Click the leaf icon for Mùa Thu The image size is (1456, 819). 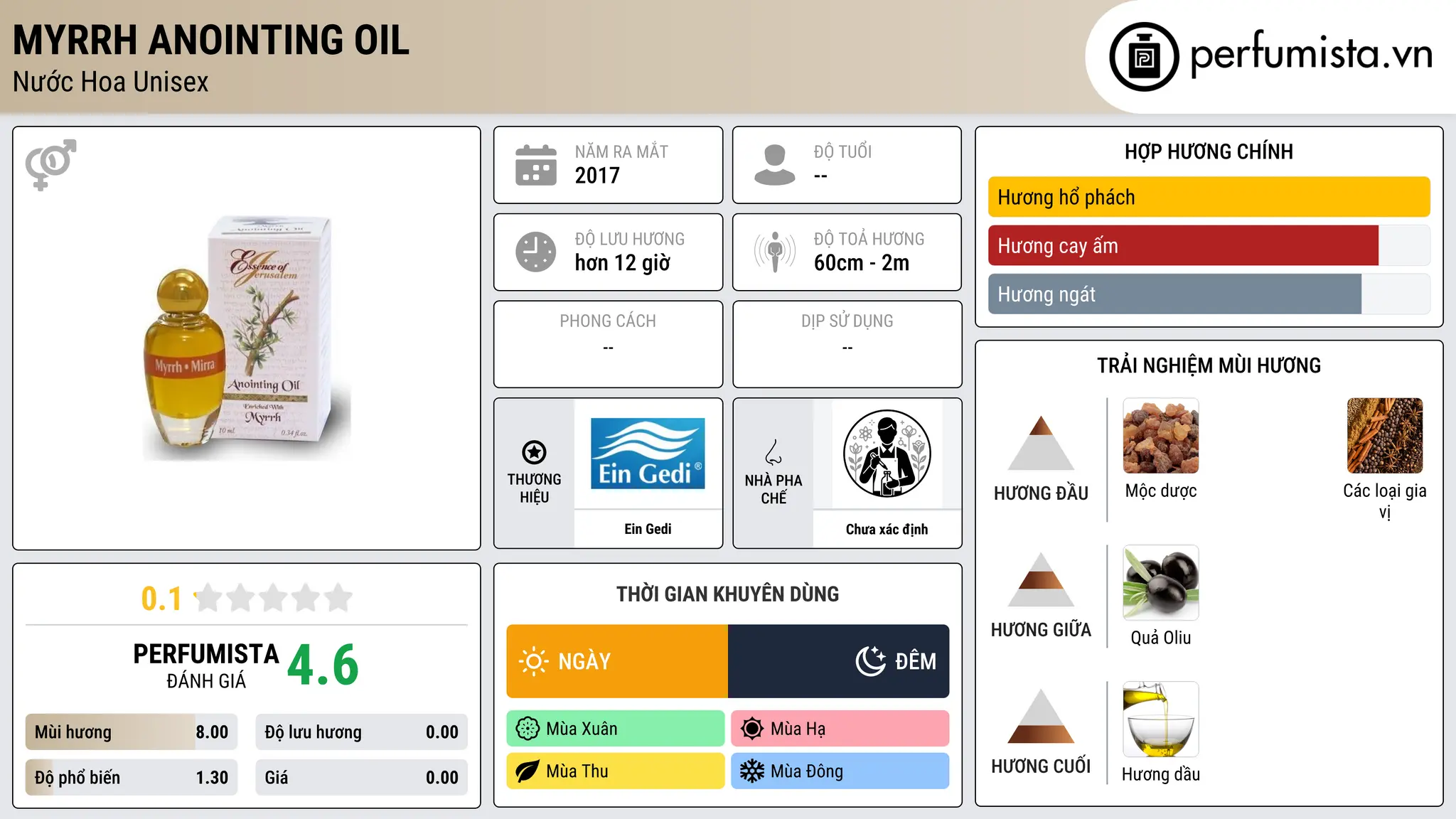(x=528, y=771)
